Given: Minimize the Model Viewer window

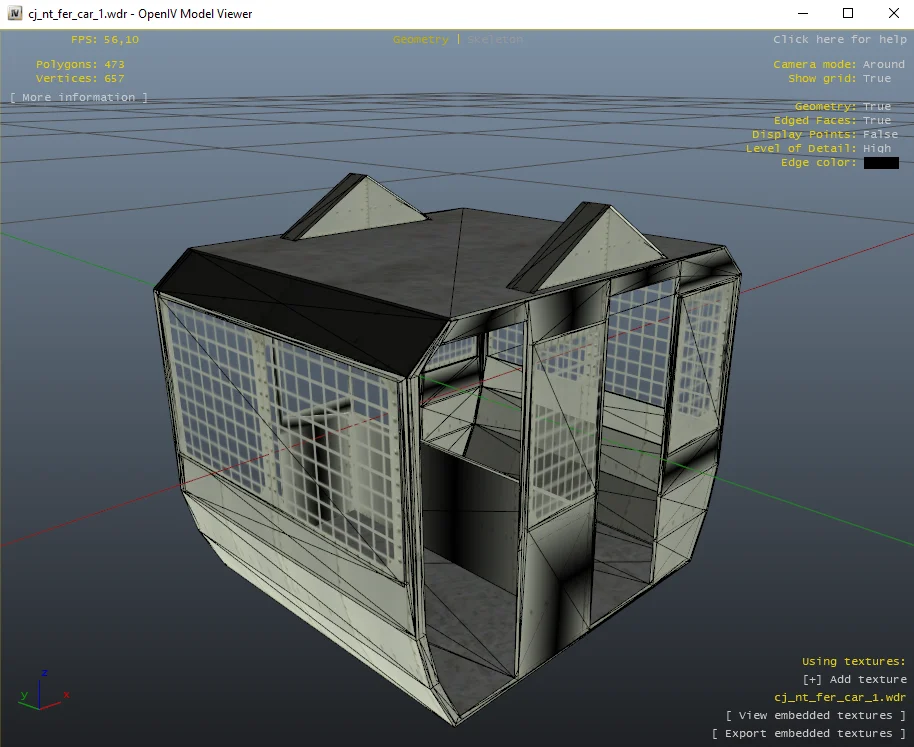Looking at the screenshot, I should coord(802,14).
